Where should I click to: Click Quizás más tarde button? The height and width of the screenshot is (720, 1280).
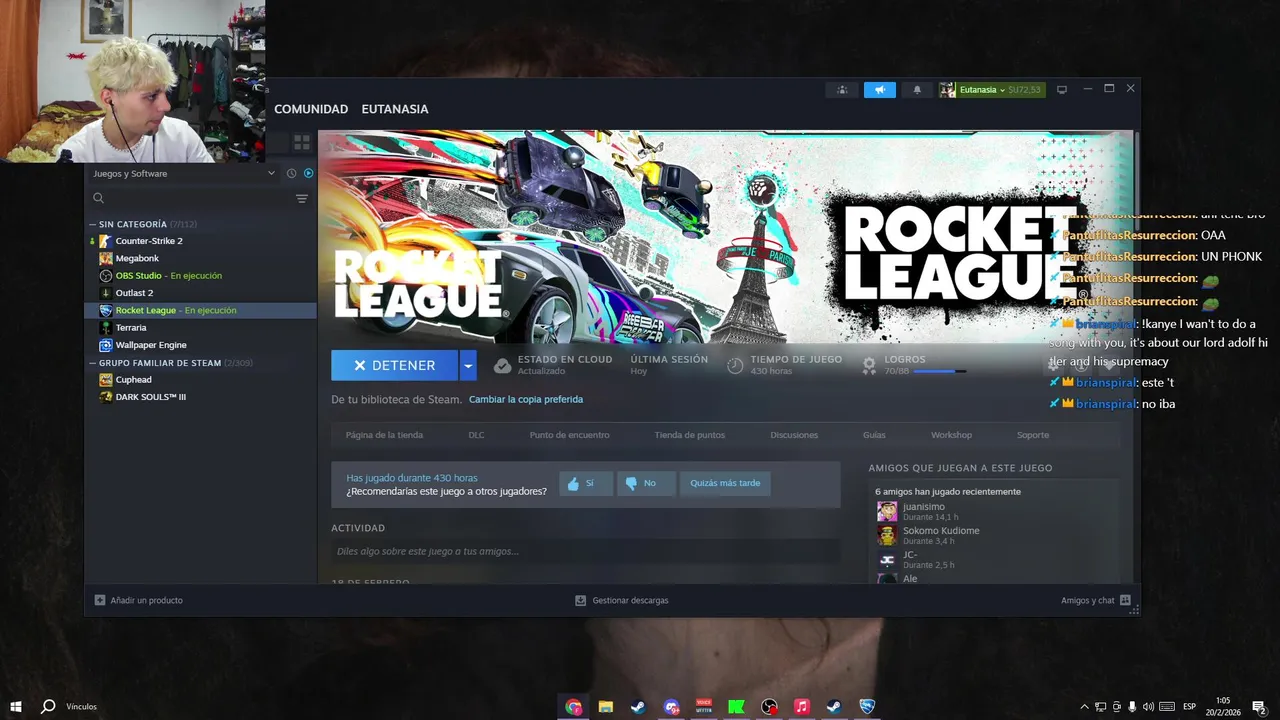click(x=725, y=483)
